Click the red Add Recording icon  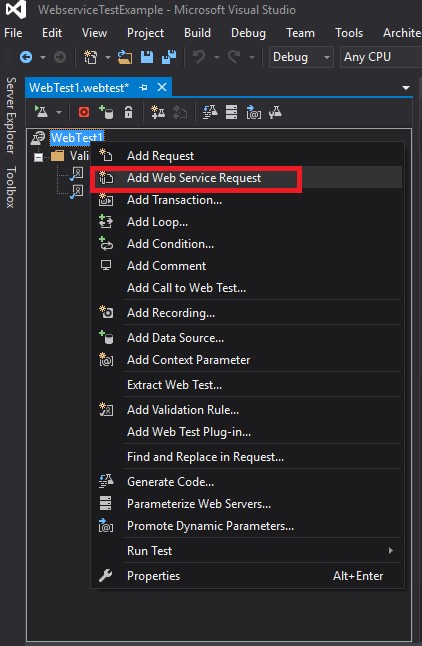point(84,112)
